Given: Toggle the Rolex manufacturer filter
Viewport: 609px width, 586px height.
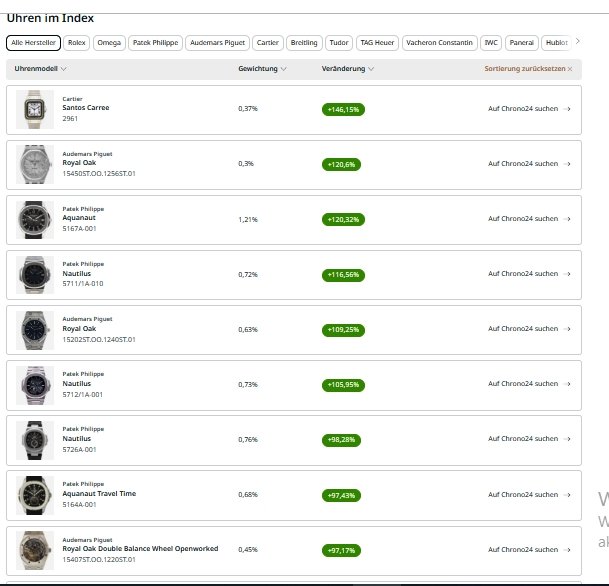Looking at the screenshot, I should pyautogui.click(x=77, y=43).
